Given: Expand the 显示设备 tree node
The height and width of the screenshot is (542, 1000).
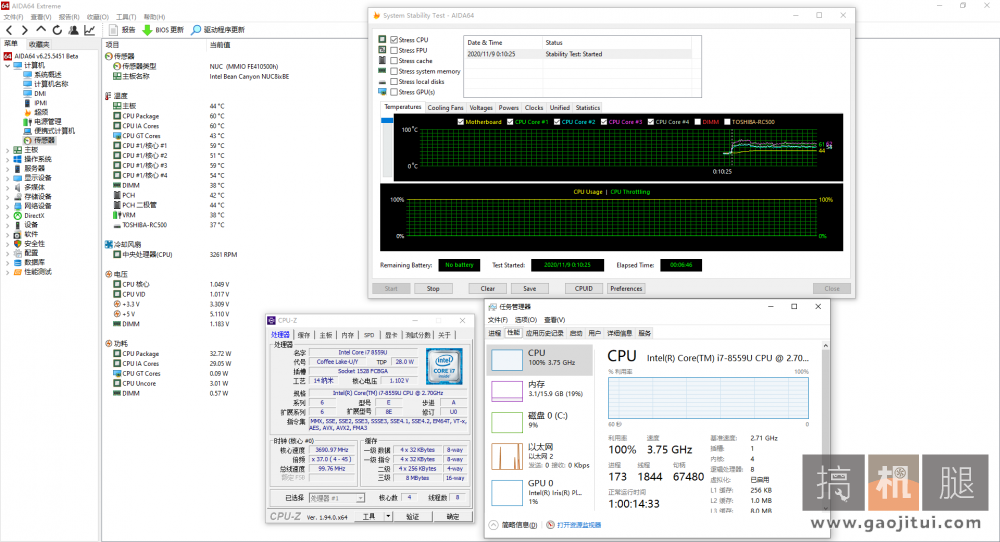Looking at the screenshot, I should click(x=8, y=178).
